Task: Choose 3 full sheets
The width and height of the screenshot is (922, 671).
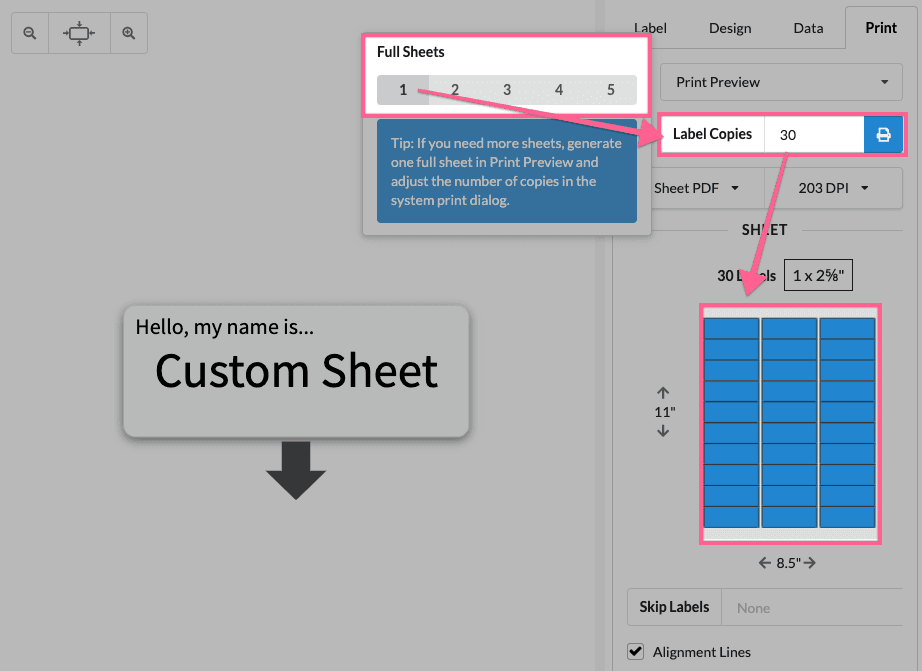Action: point(507,90)
